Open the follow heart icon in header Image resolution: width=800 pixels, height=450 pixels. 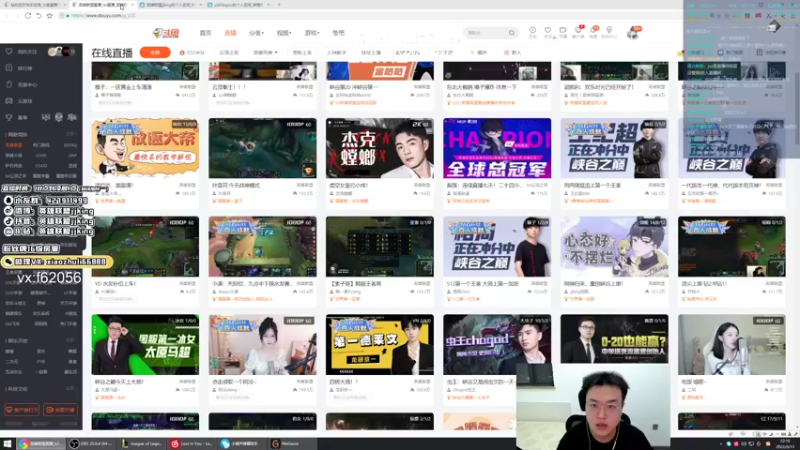coord(547,32)
